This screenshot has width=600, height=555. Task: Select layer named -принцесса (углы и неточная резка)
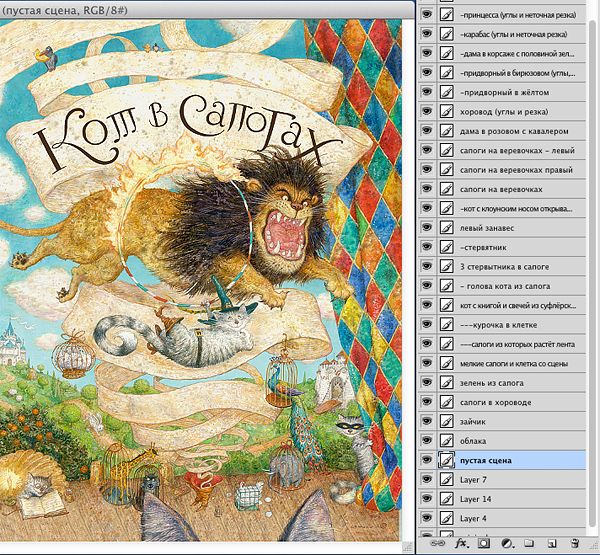[518, 15]
